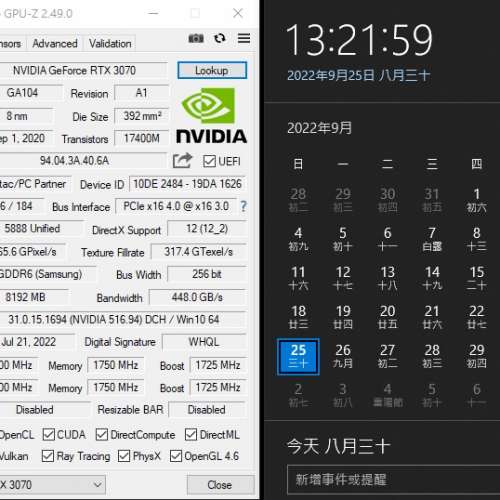Image resolution: width=500 pixels, height=500 pixels.
Task: Select September 1 in the calendar
Action: (x=477, y=200)
